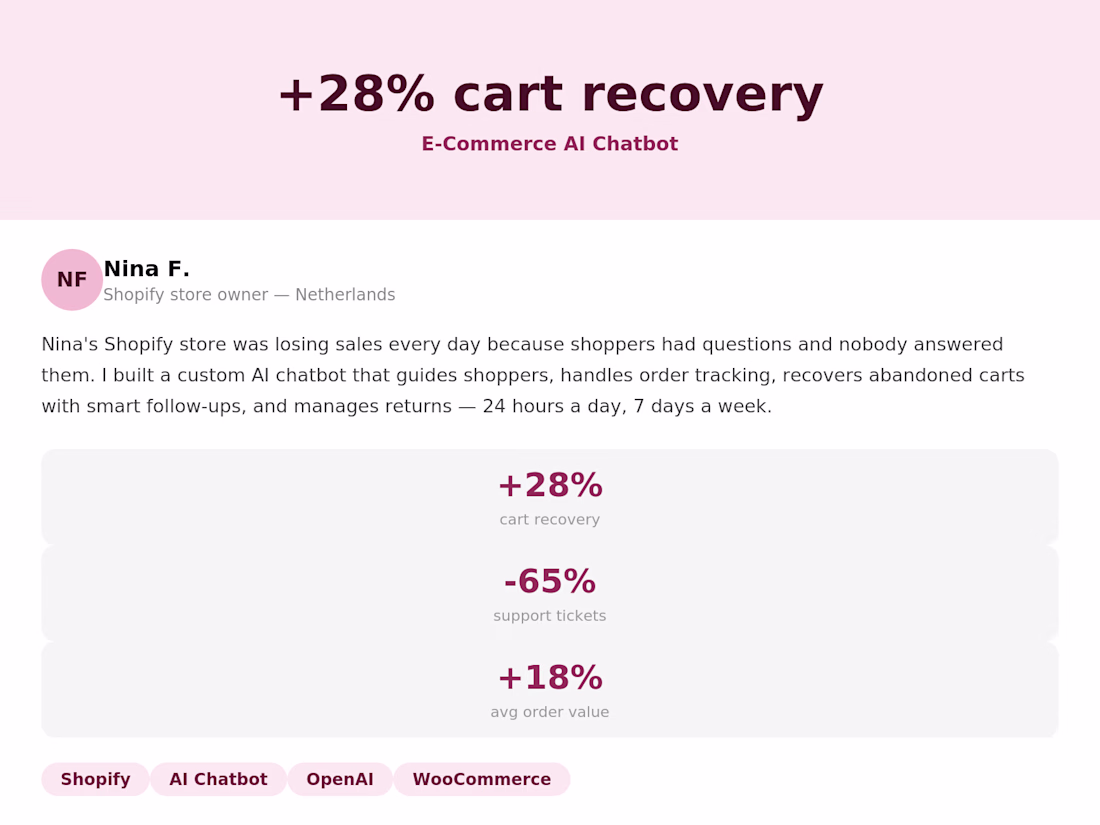The height and width of the screenshot is (825, 1100).
Task: Select the 'E-Commerce AI Chatbot' subtitle
Action: 550,144
